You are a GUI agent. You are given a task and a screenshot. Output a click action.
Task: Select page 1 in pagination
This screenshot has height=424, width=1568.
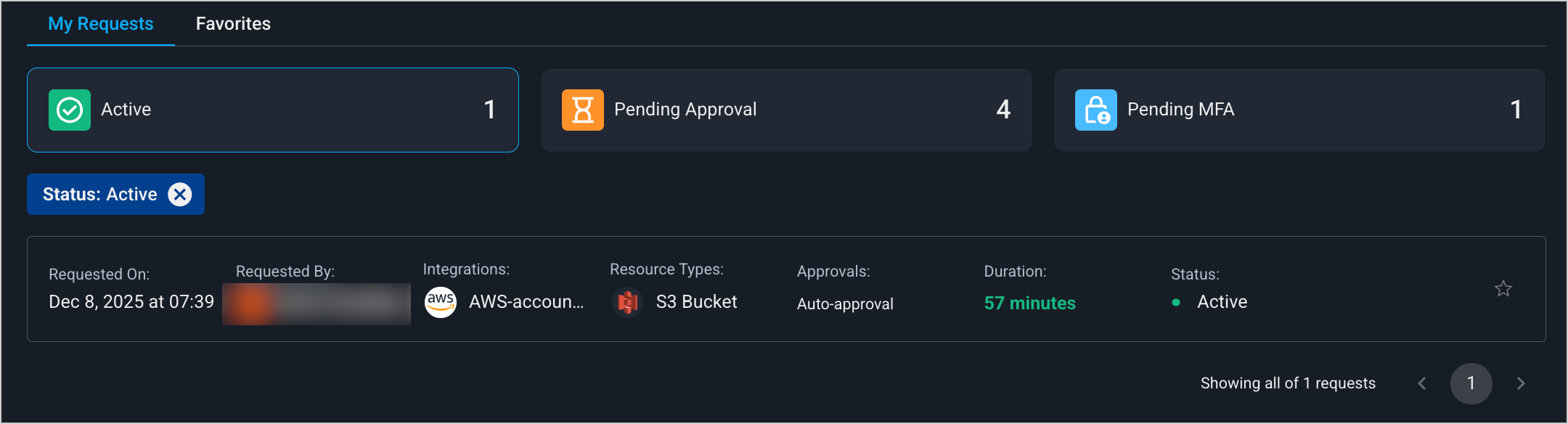tap(1471, 383)
